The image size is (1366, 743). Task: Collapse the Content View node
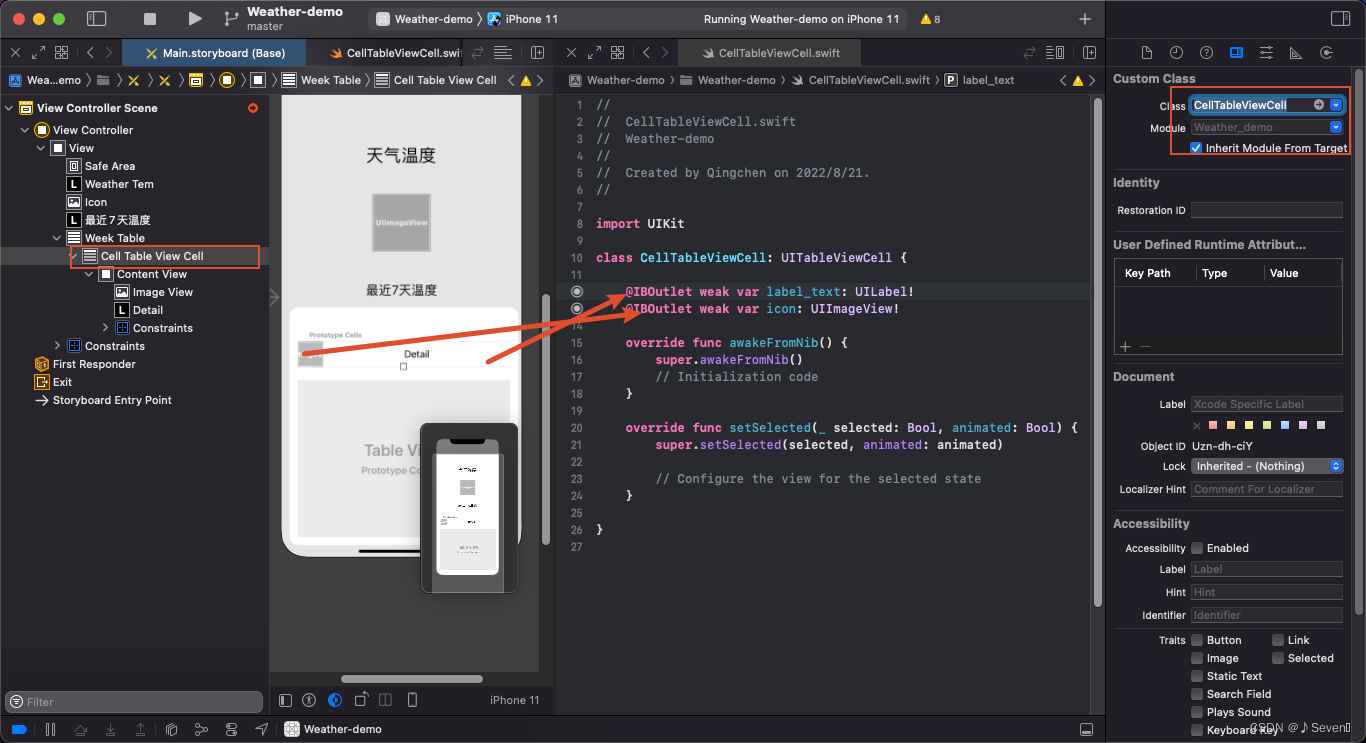click(x=90, y=274)
